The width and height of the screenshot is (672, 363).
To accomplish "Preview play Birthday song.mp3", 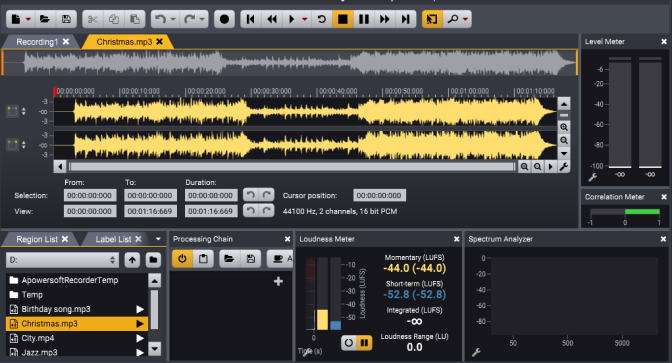I will [x=140, y=309].
